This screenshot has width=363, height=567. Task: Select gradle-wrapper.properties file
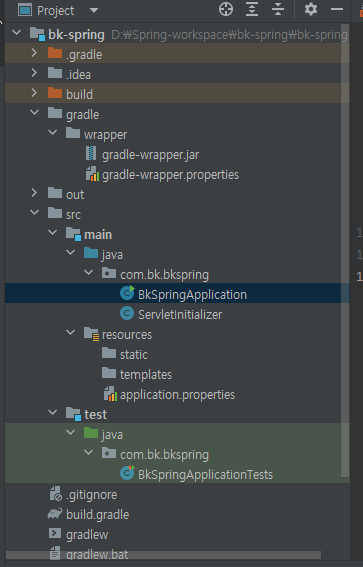[170, 175]
